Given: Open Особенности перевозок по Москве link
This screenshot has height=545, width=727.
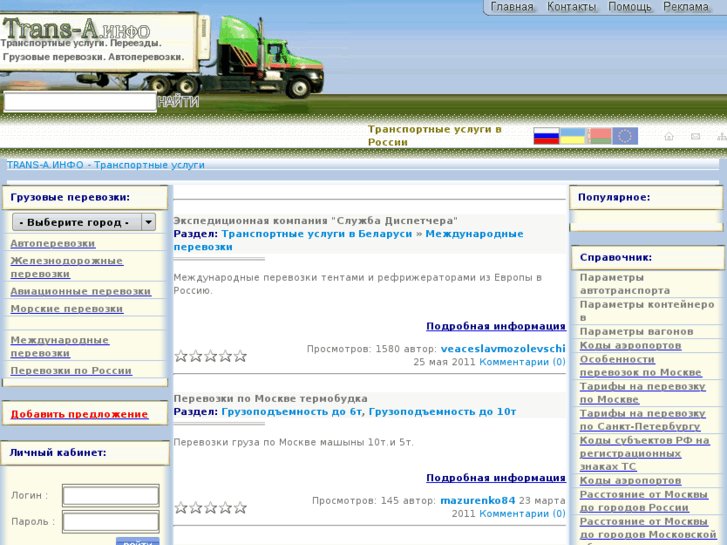Looking at the screenshot, I should coord(641,366).
